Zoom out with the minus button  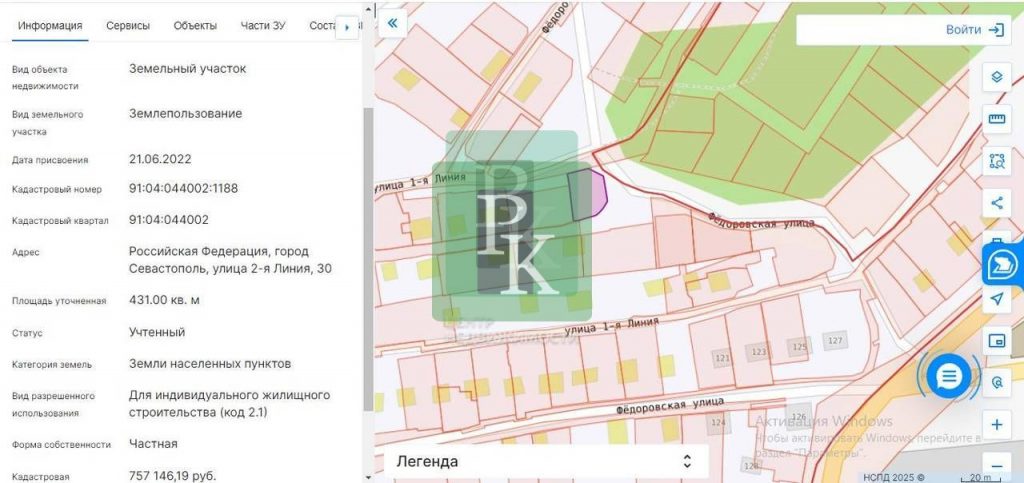pos(996,464)
